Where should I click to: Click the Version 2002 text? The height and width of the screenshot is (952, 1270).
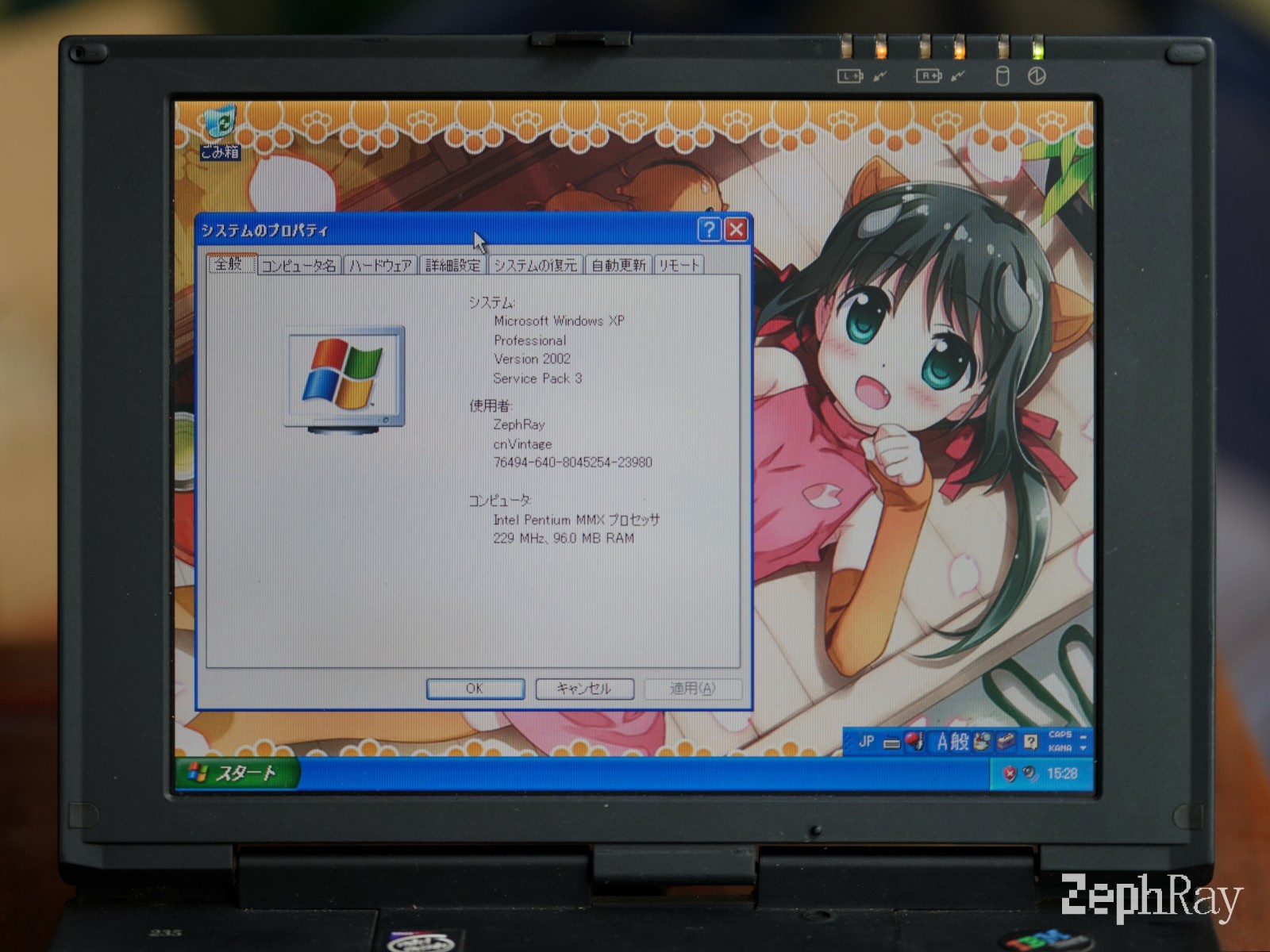click(x=532, y=359)
